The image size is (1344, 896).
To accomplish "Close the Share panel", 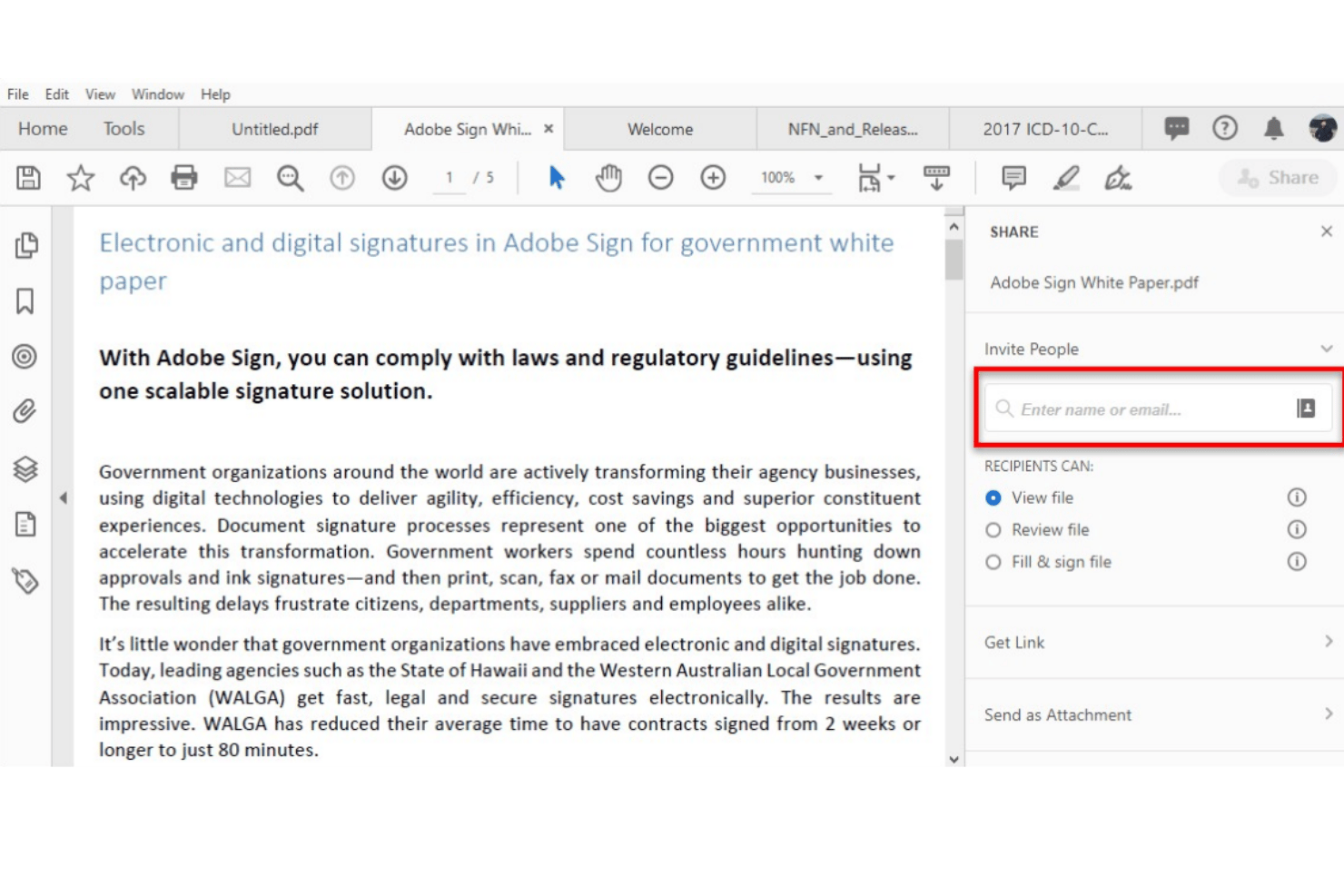I will click(1326, 231).
